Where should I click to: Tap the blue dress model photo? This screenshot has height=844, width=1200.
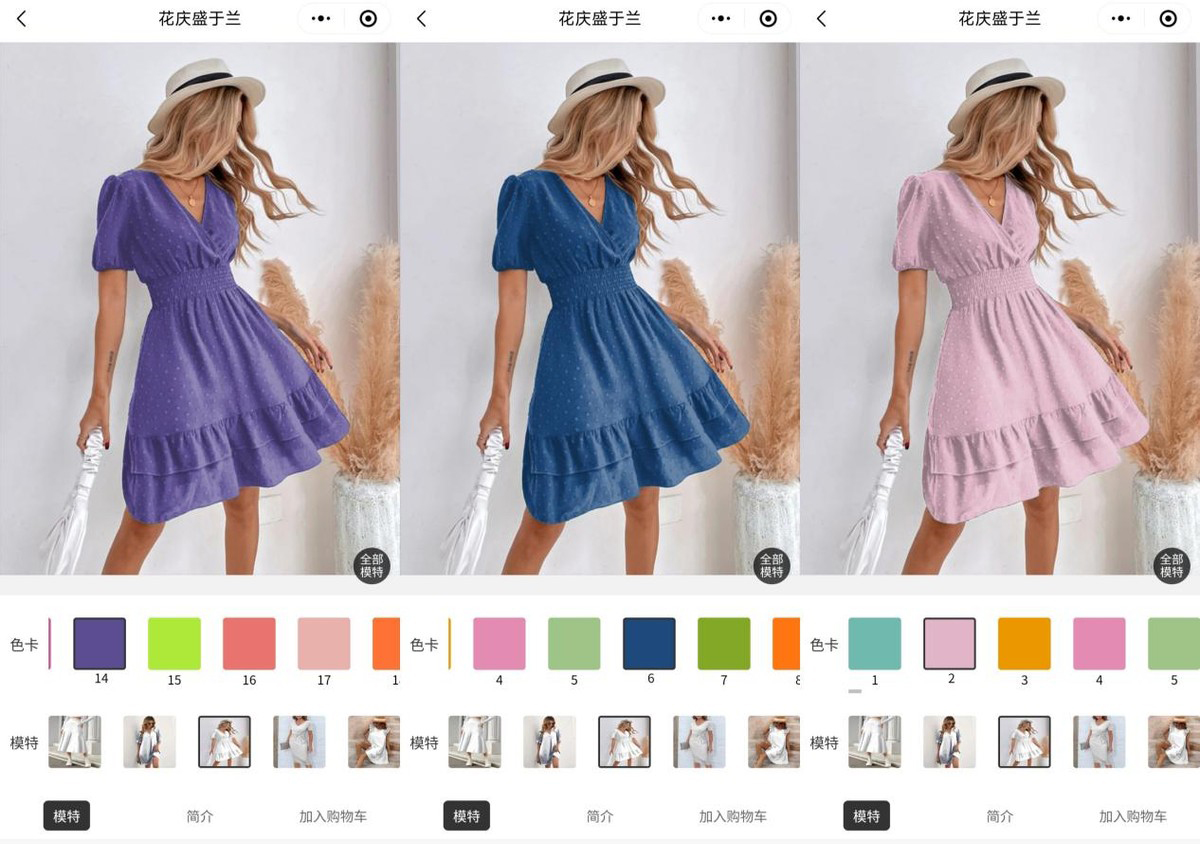[600, 308]
